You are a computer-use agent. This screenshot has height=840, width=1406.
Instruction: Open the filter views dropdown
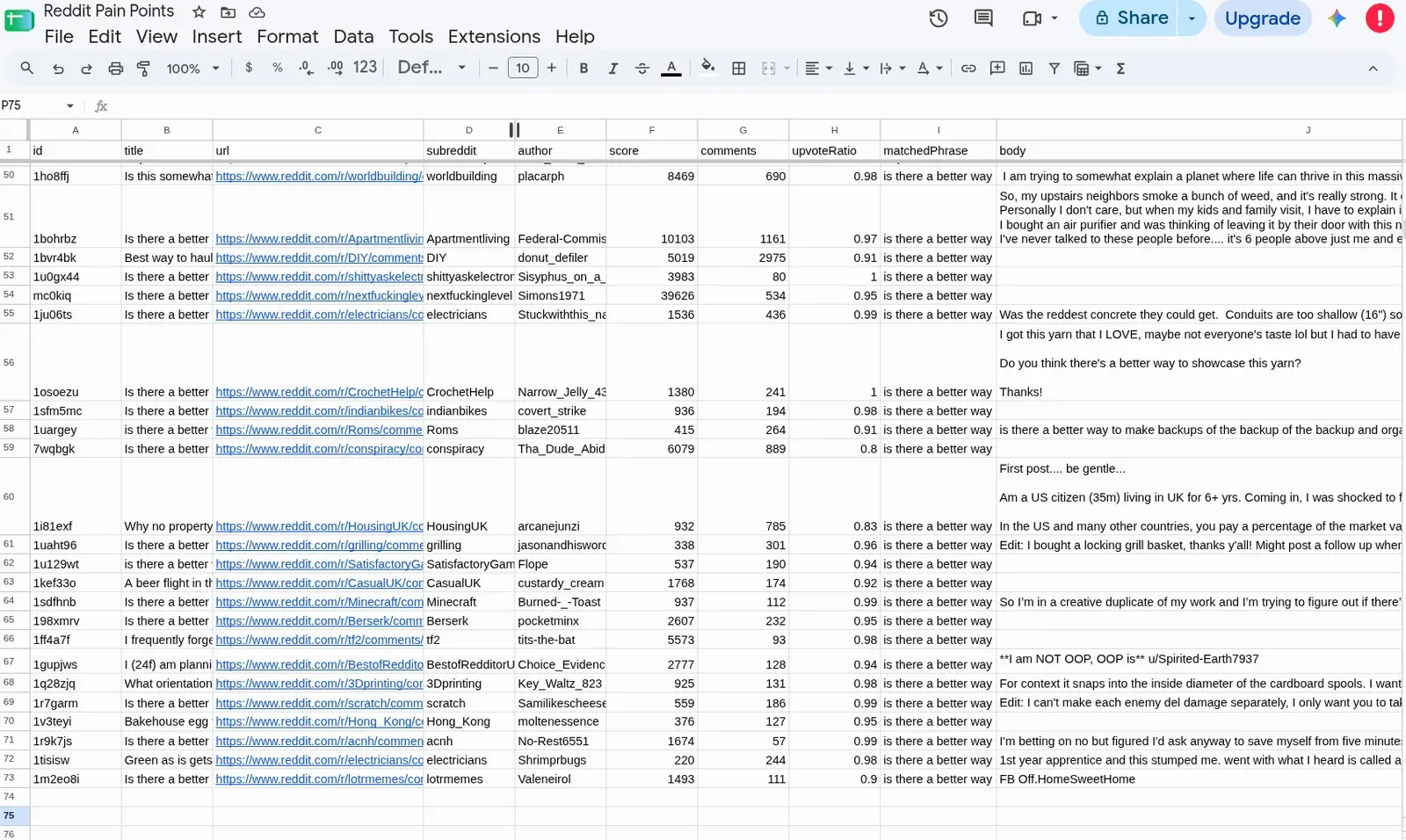[x=1088, y=69]
